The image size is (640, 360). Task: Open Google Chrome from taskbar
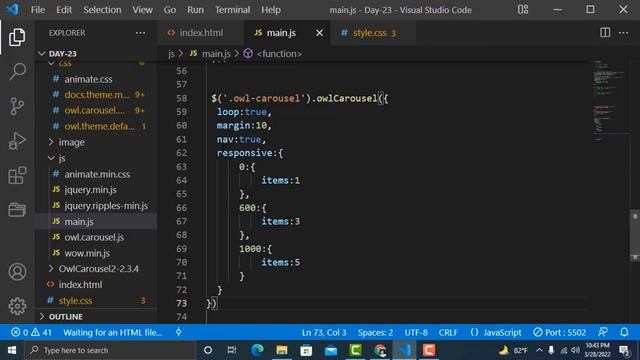[380, 350]
